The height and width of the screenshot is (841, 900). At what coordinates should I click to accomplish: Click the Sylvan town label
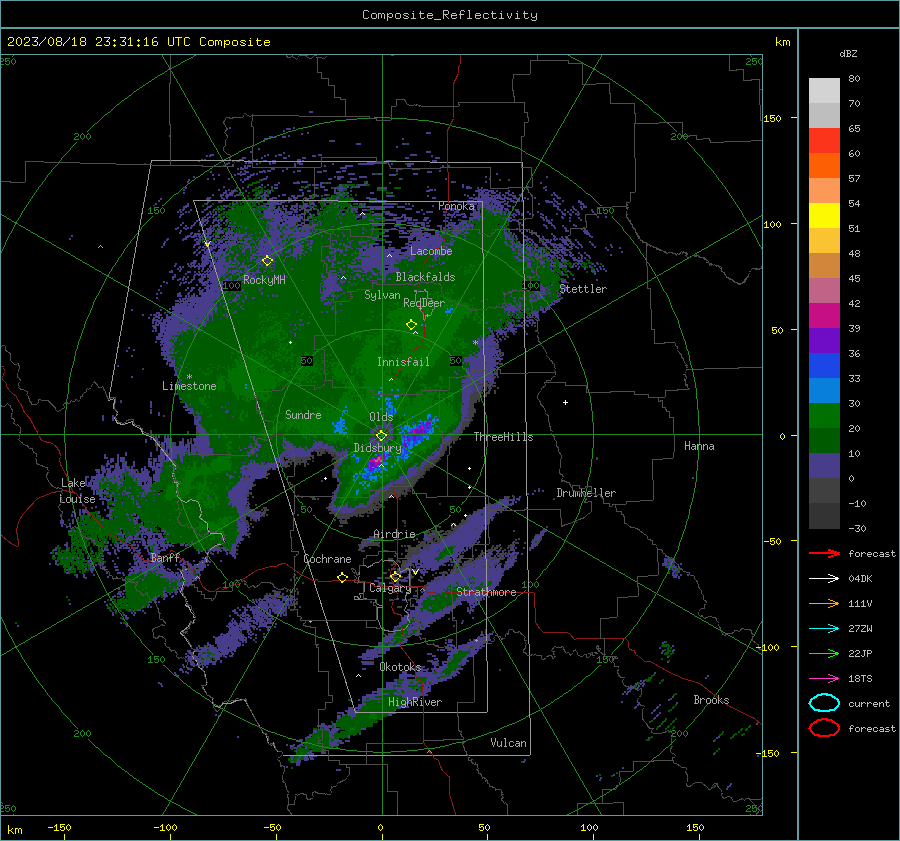pos(382,295)
